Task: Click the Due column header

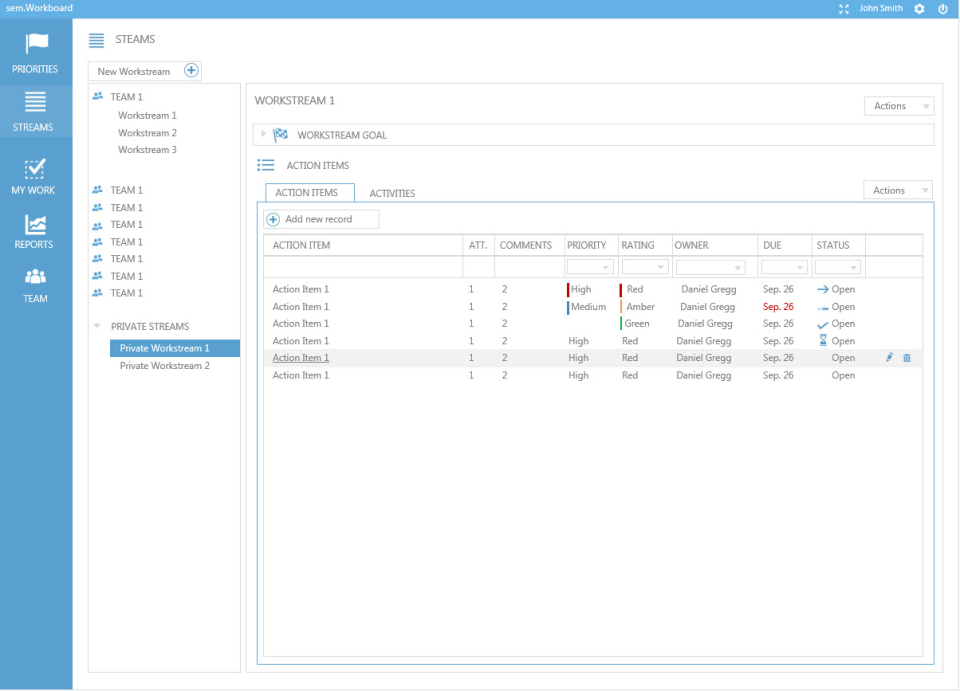Action: 772,245
